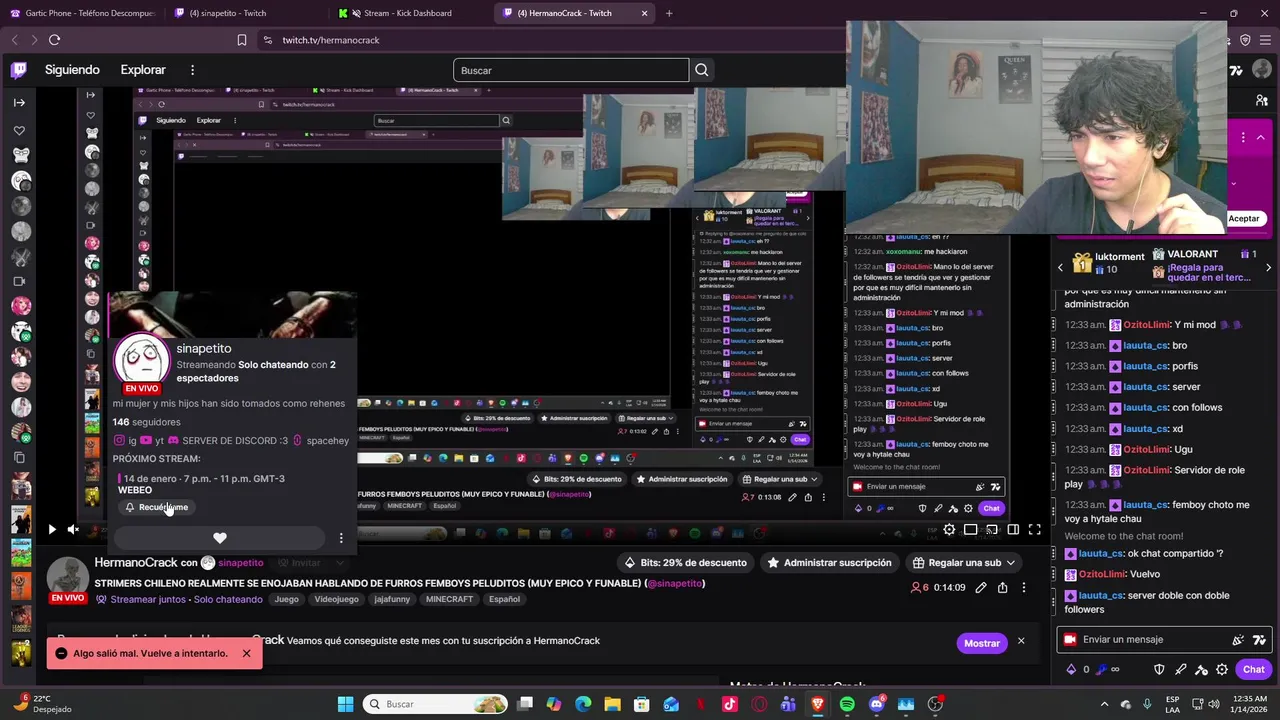Expand Regalar una sub dropdown
The width and height of the screenshot is (1280, 720).
click(x=963, y=562)
